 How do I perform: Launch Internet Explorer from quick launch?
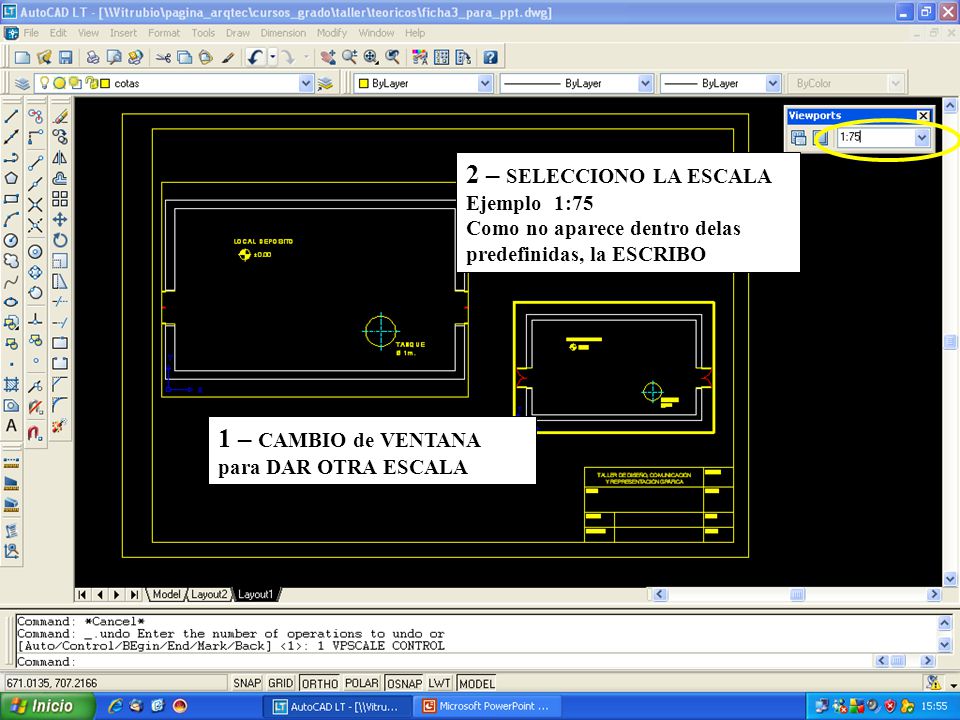pos(115,706)
